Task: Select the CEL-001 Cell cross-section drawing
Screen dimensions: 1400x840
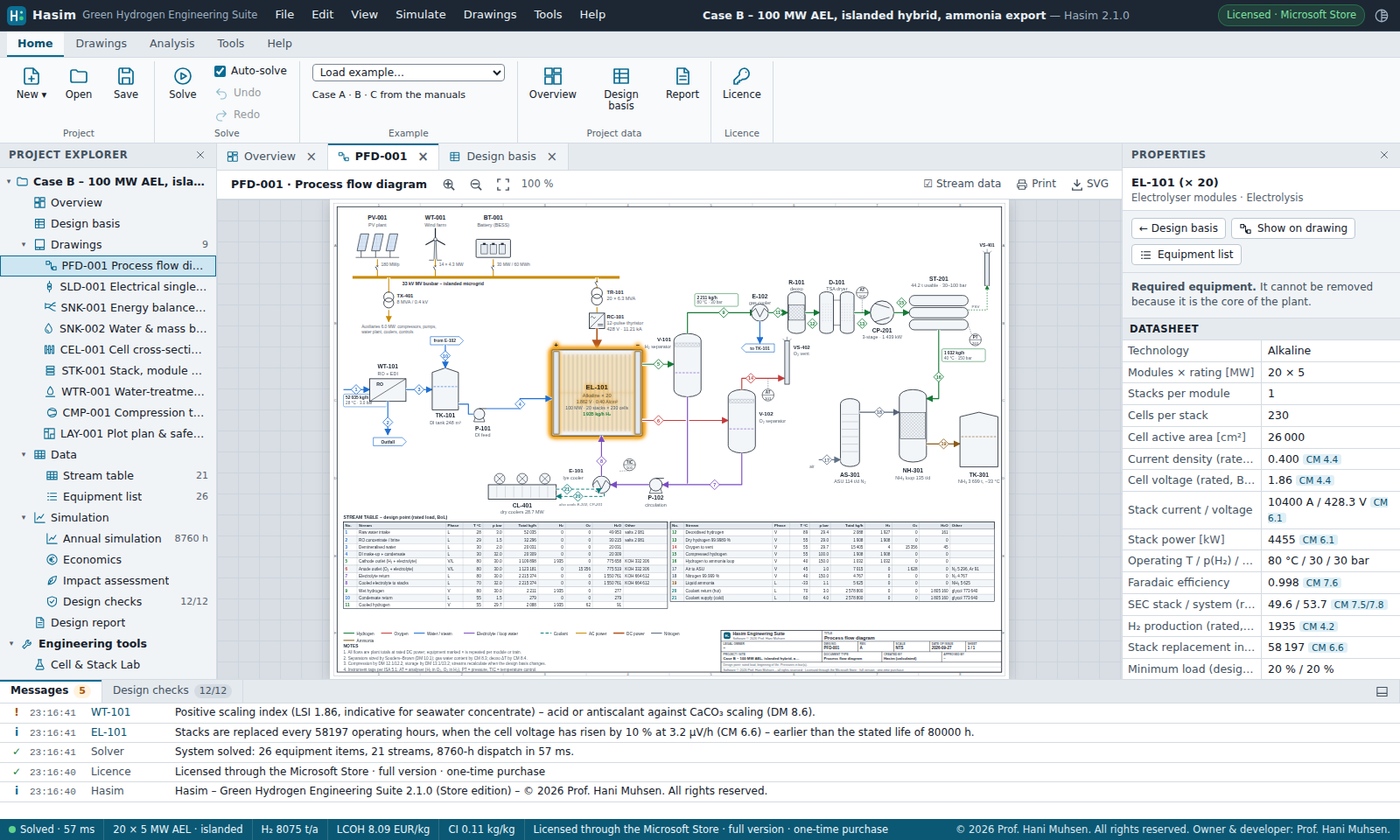Action: tap(108, 350)
